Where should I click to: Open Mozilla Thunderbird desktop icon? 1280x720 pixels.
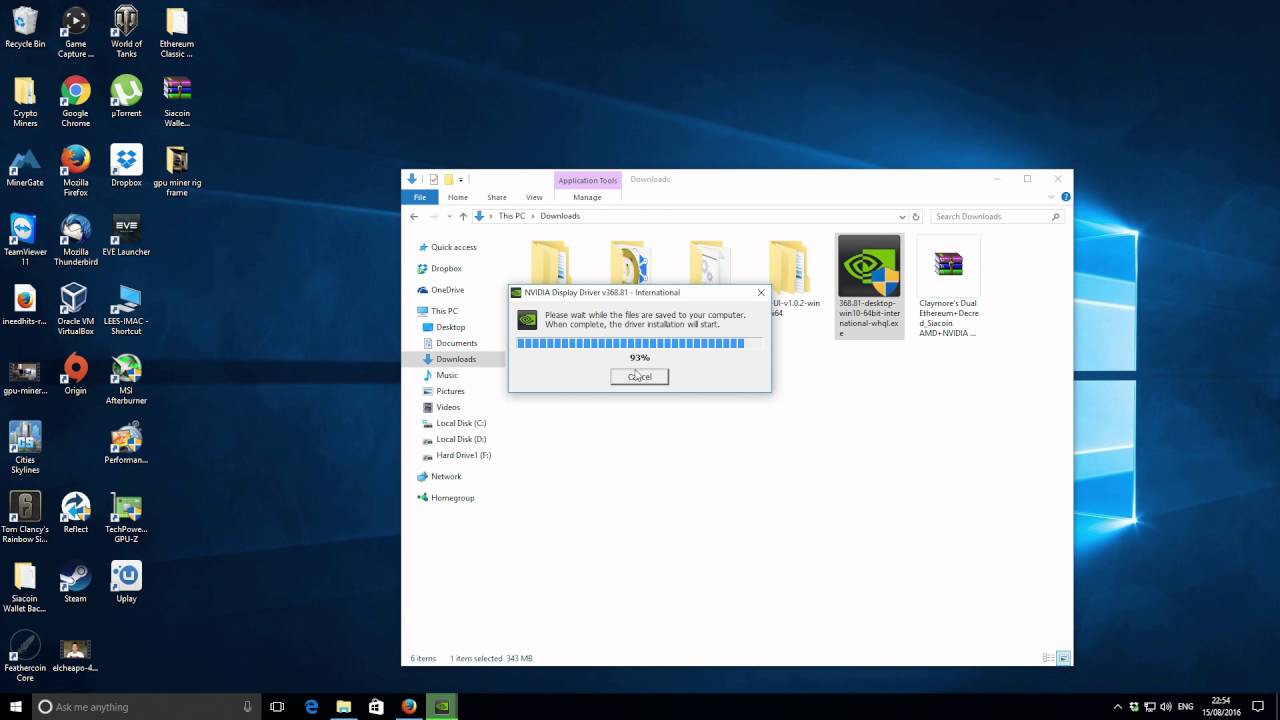pyautogui.click(x=75, y=239)
